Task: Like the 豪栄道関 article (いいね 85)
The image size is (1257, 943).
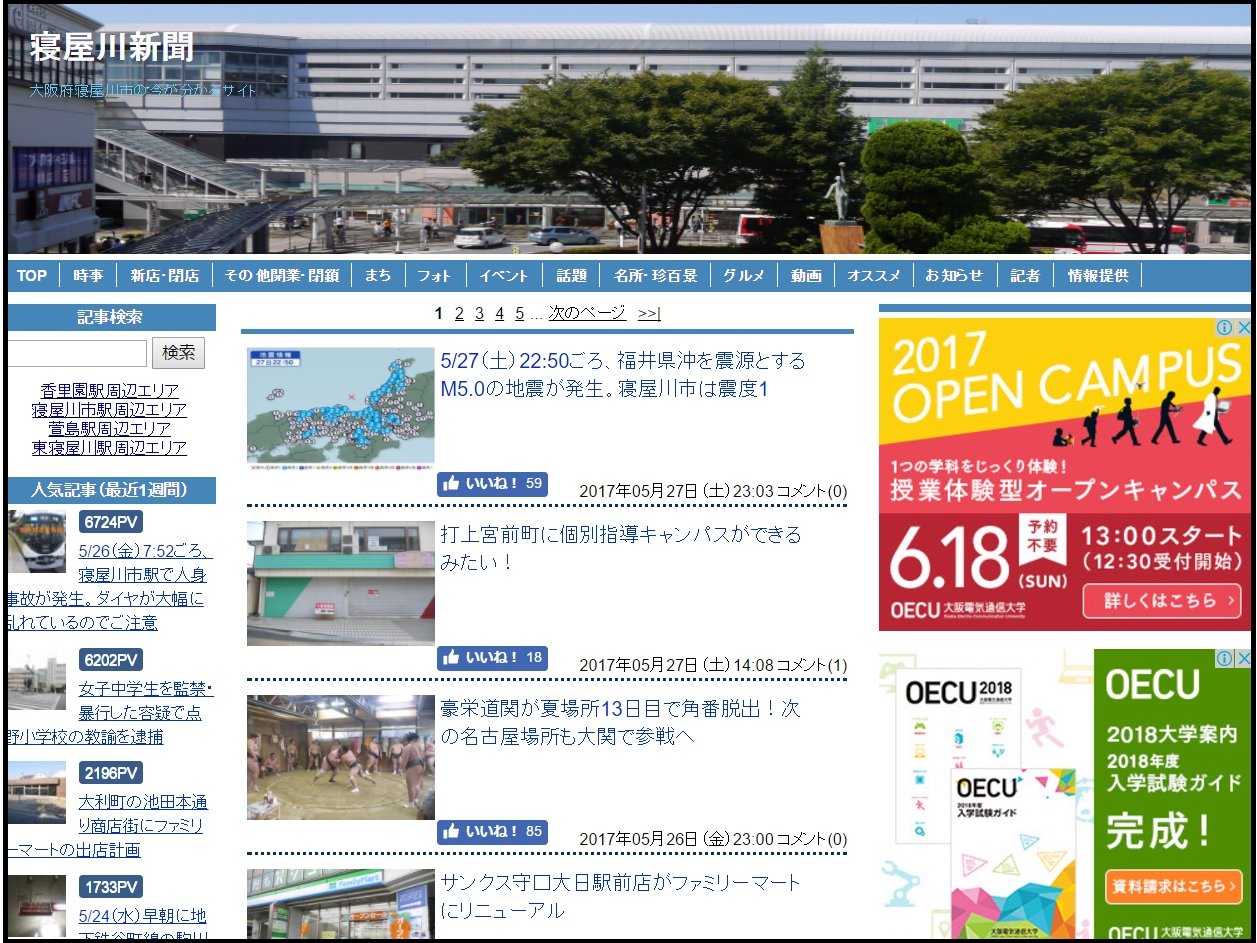Action: [x=492, y=832]
